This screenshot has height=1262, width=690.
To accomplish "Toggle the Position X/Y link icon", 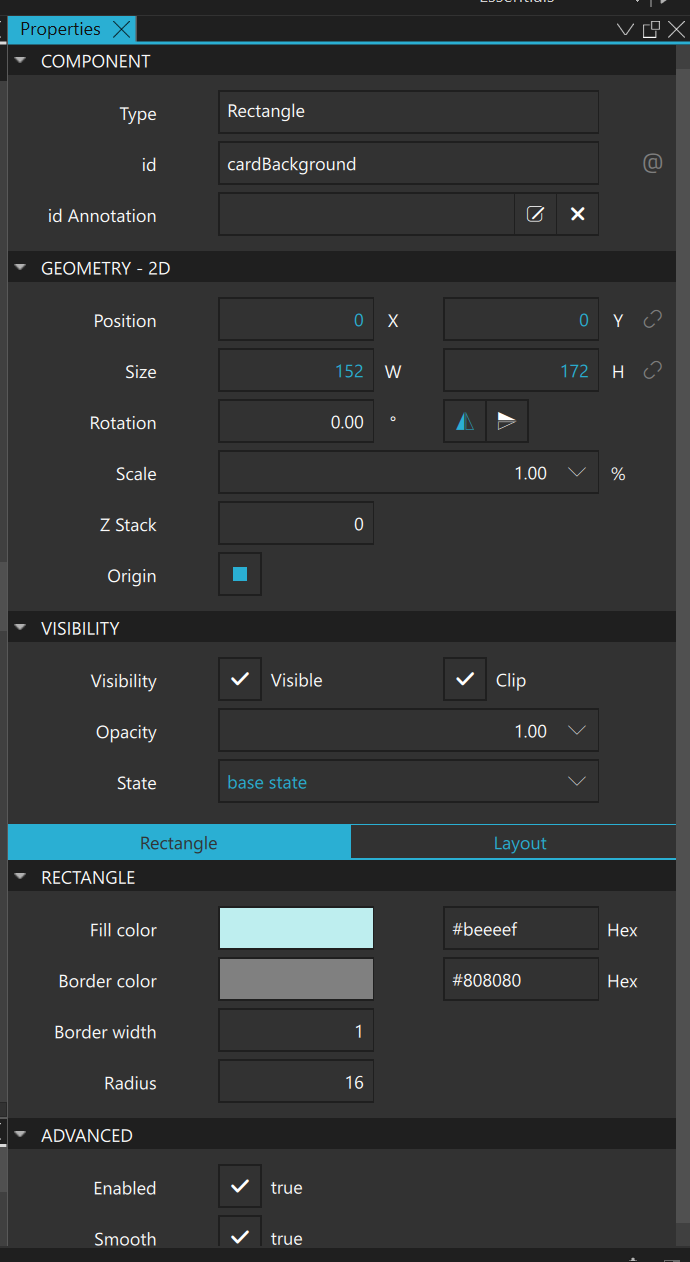I will point(652,320).
